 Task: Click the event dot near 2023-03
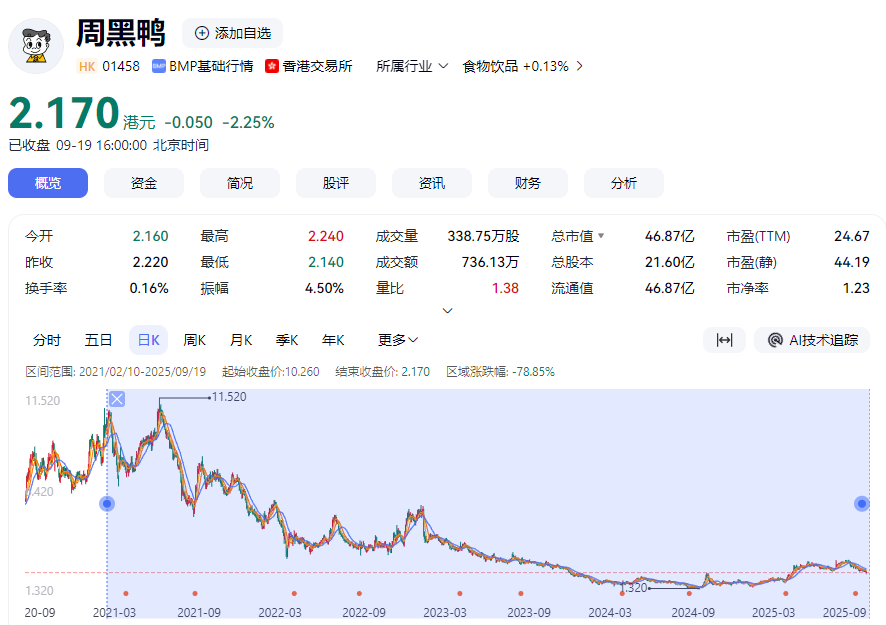tap(460, 593)
